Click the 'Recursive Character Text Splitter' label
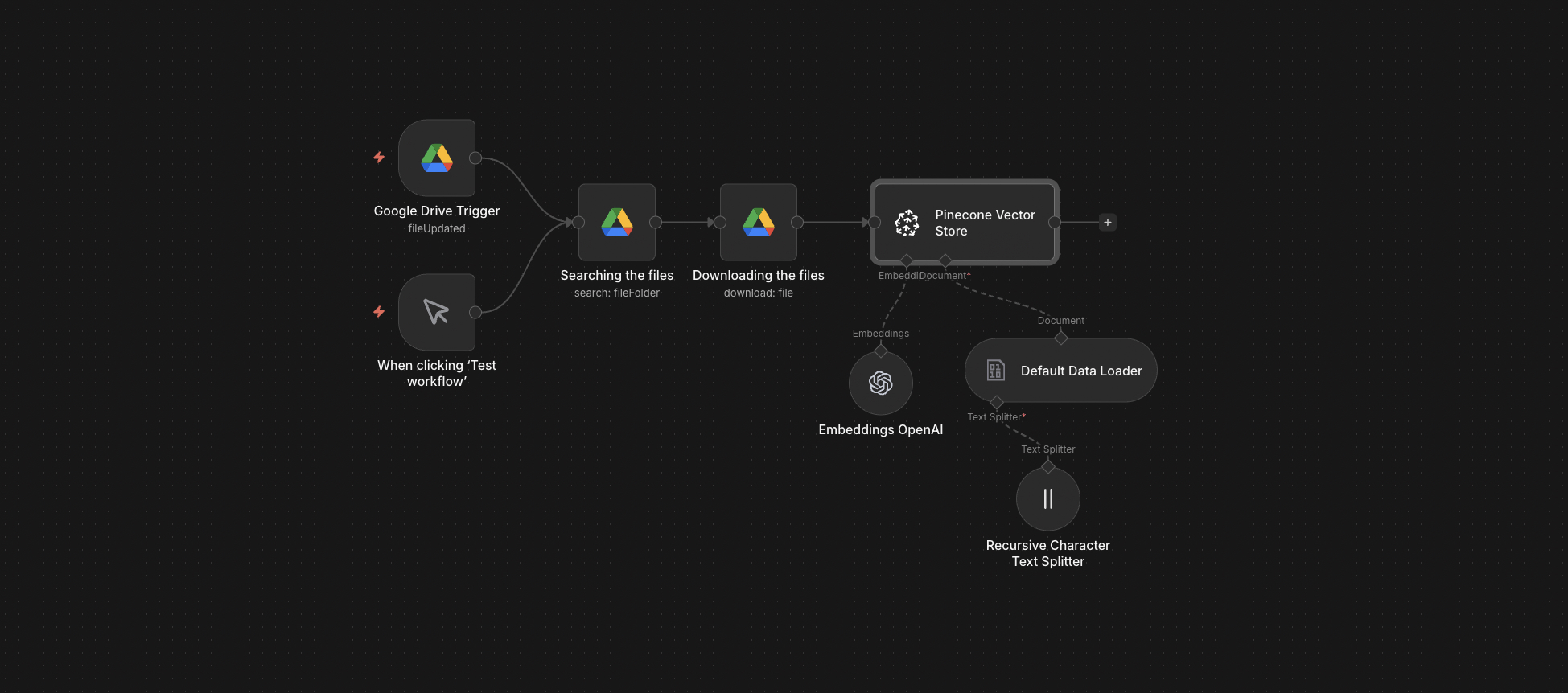Image resolution: width=1568 pixels, height=693 pixels. point(1048,553)
